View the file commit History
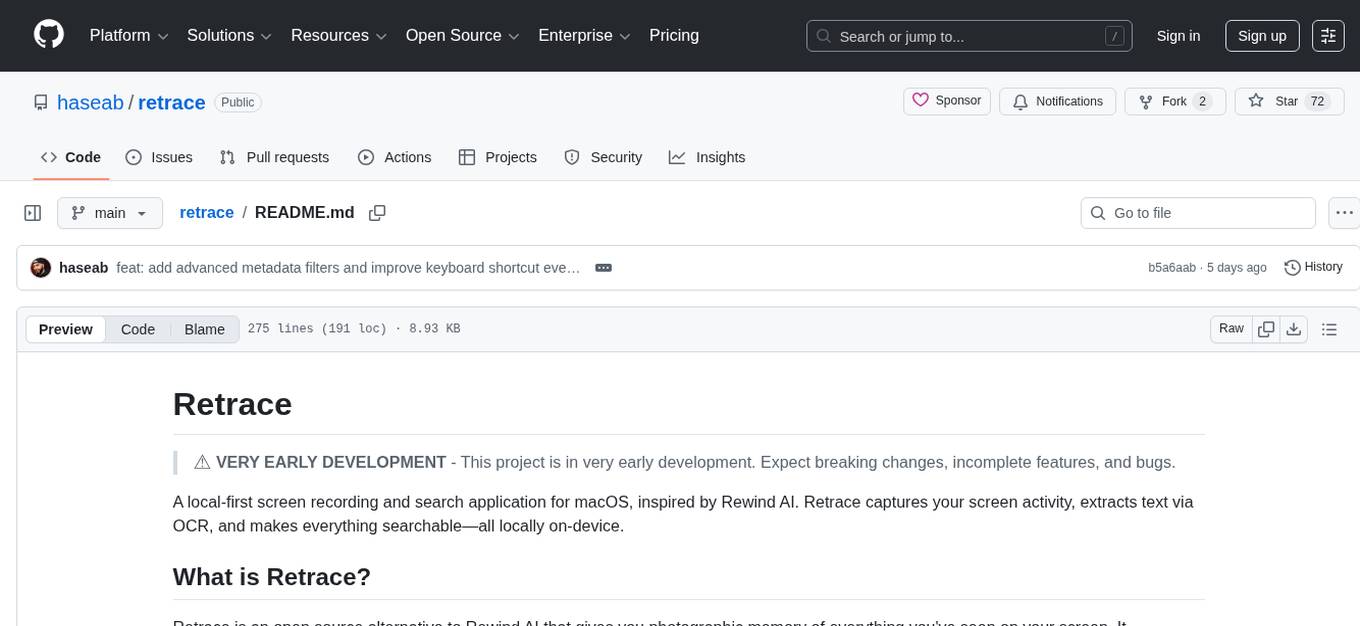The width and height of the screenshot is (1360, 626). (x=1313, y=267)
